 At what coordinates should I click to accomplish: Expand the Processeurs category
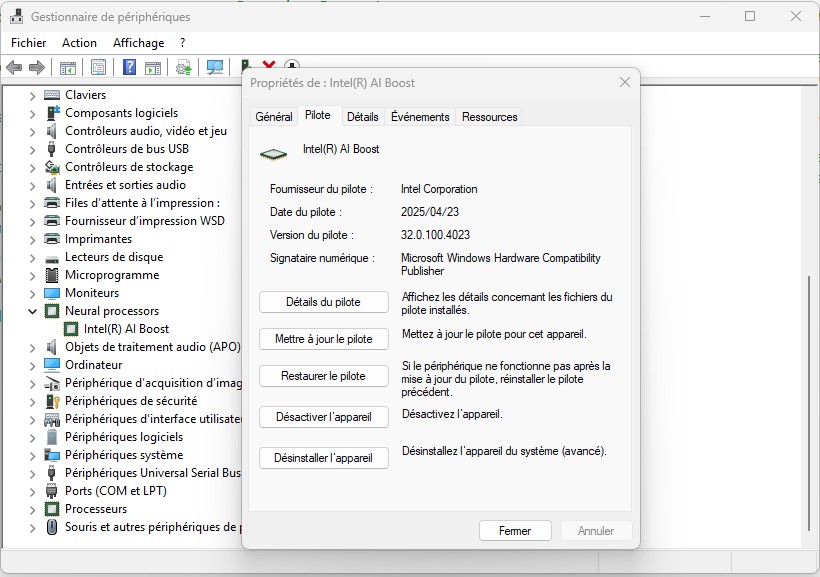tap(32, 509)
